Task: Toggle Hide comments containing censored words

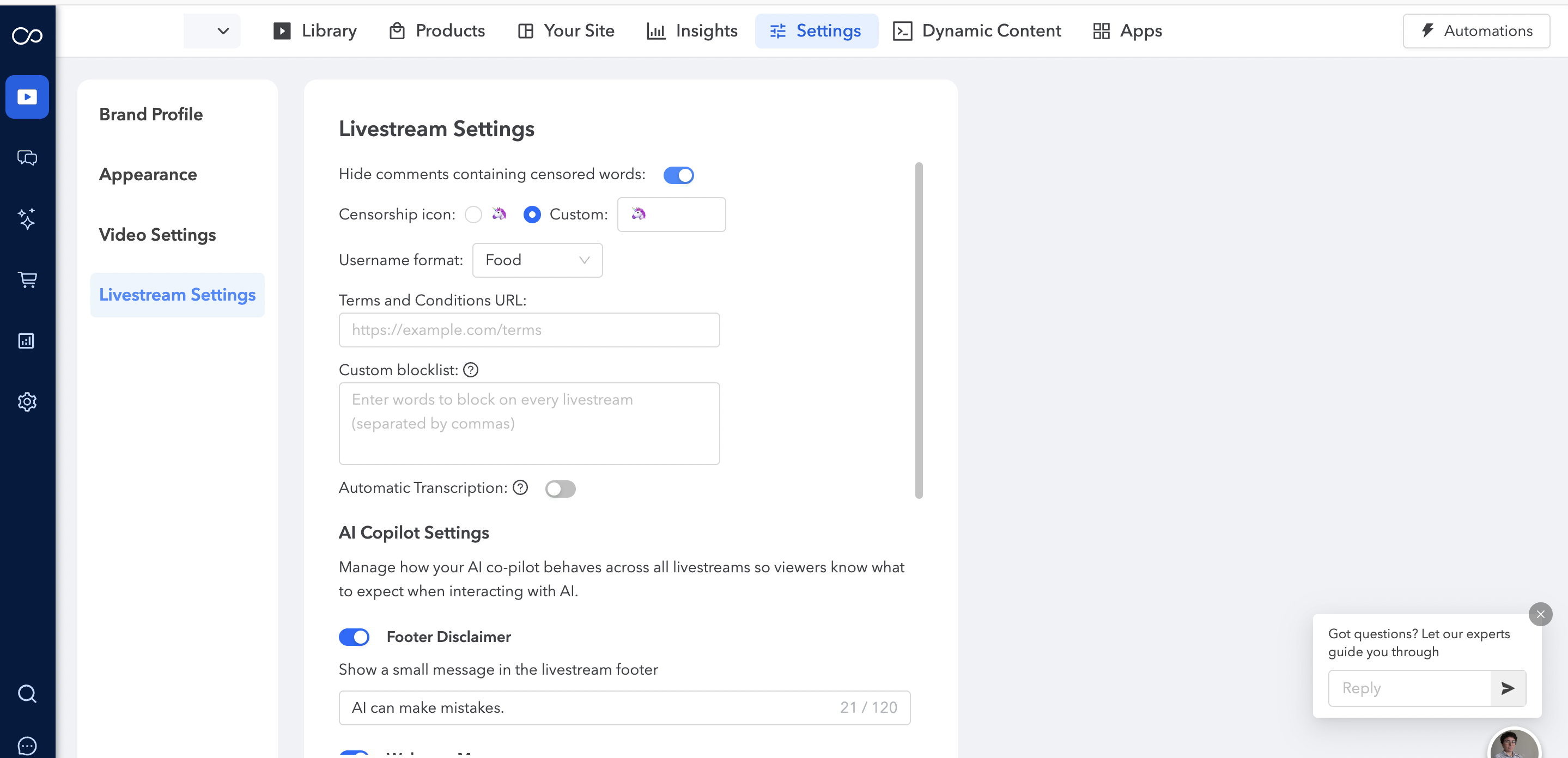Action: point(678,175)
